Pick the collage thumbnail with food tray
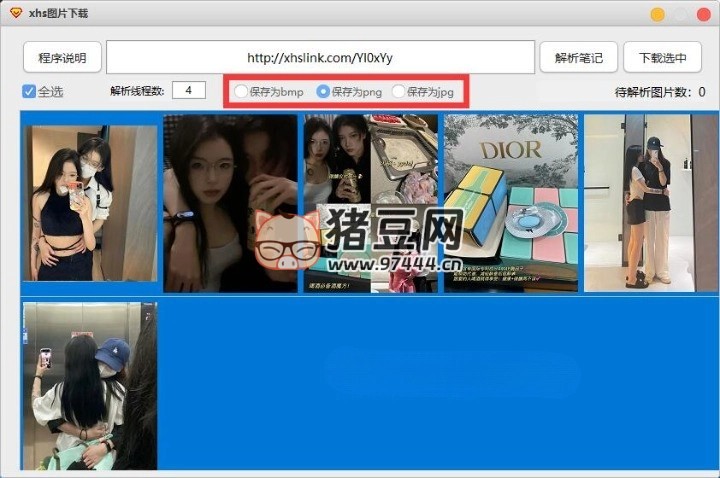The width and height of the screenshot is (720, 478). click(370, 203)
